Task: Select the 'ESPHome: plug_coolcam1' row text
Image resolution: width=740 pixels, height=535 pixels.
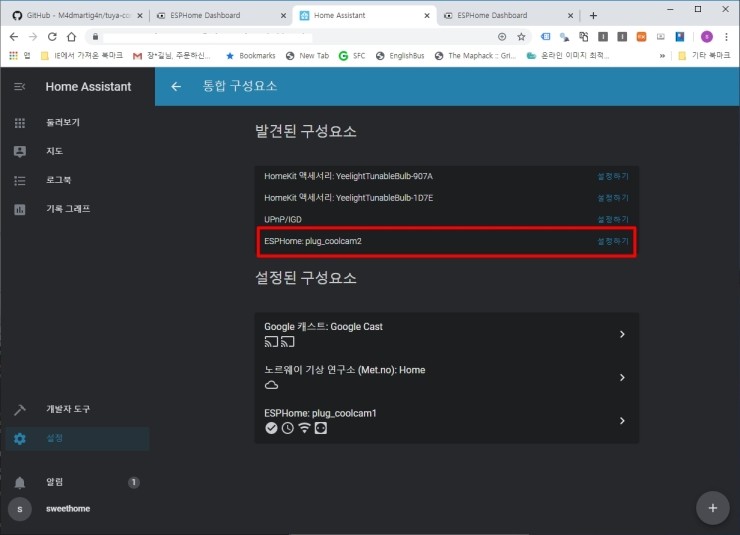Action: 320,413
